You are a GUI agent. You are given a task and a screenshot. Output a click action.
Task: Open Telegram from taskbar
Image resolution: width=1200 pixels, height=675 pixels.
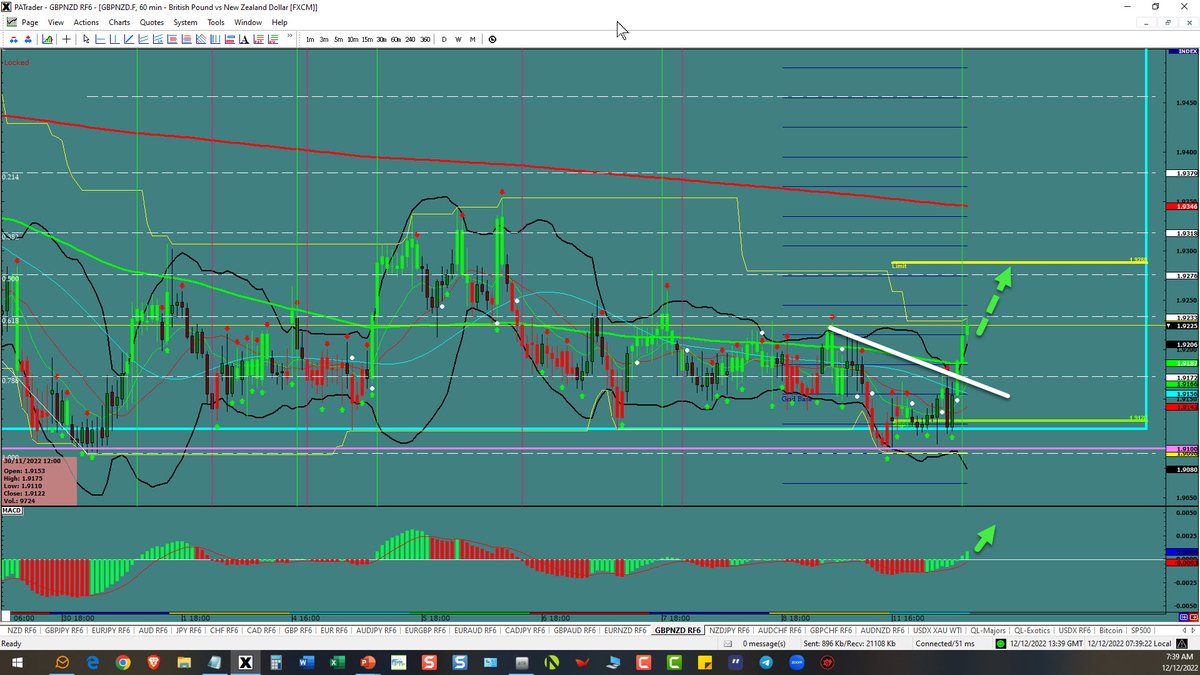coord(765,662)
